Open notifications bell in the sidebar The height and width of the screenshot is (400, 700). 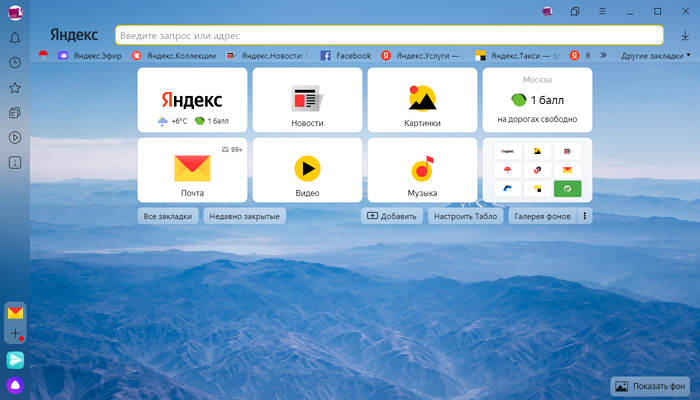[15, 38]
